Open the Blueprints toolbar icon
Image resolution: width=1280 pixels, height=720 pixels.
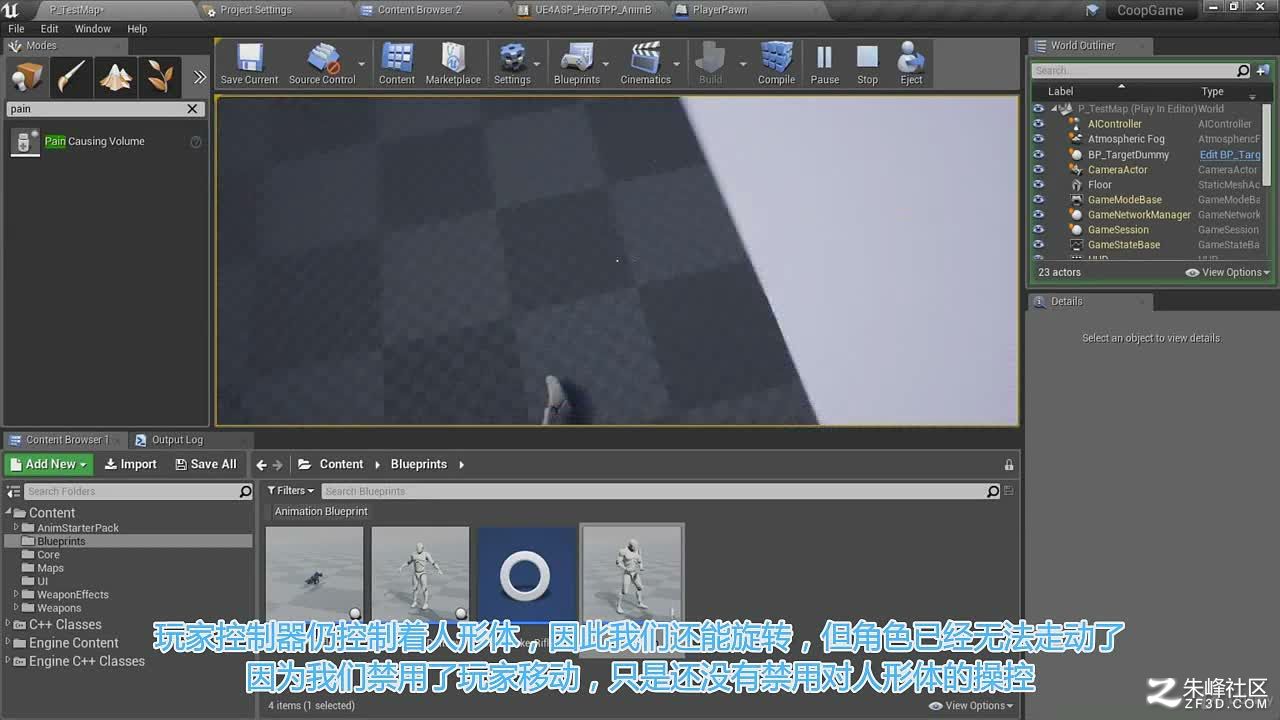[x=577, y=63]
